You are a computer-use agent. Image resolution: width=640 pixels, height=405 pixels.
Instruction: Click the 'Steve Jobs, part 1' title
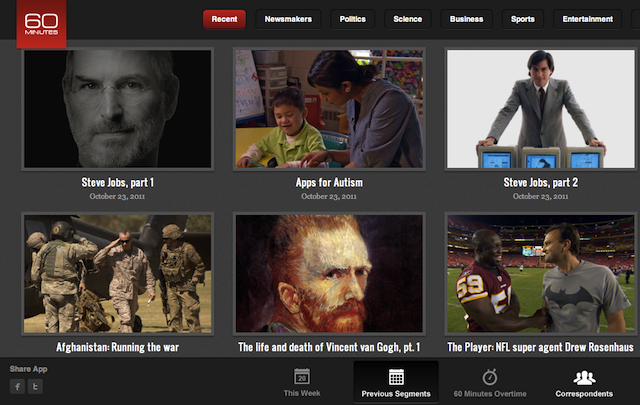pos(118,182)
